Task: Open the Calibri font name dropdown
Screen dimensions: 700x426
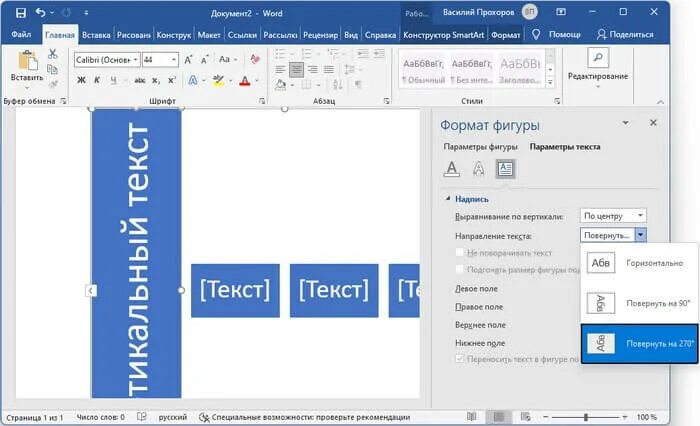Action: (x=135, y=59)
